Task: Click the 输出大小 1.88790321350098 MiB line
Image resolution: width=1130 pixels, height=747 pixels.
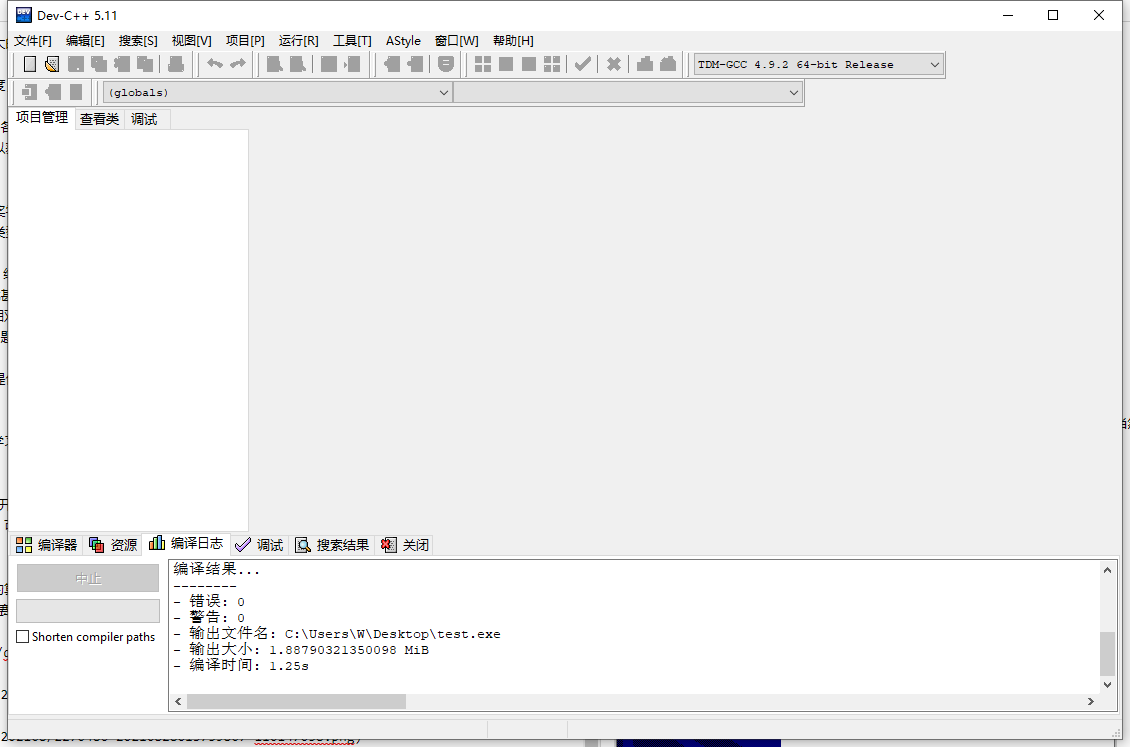Action: 301,650
